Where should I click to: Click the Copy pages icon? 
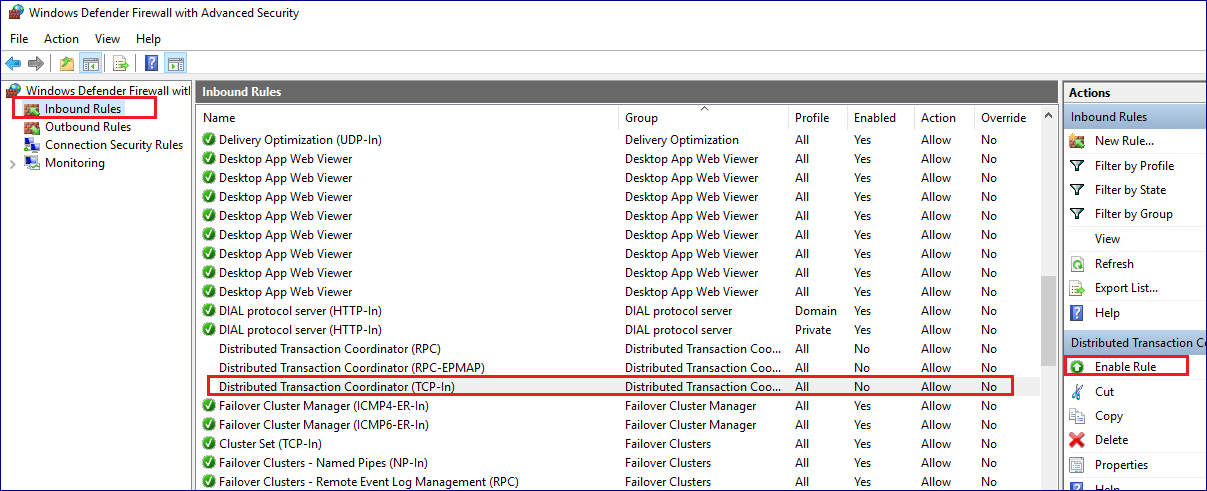point(1077,416)
